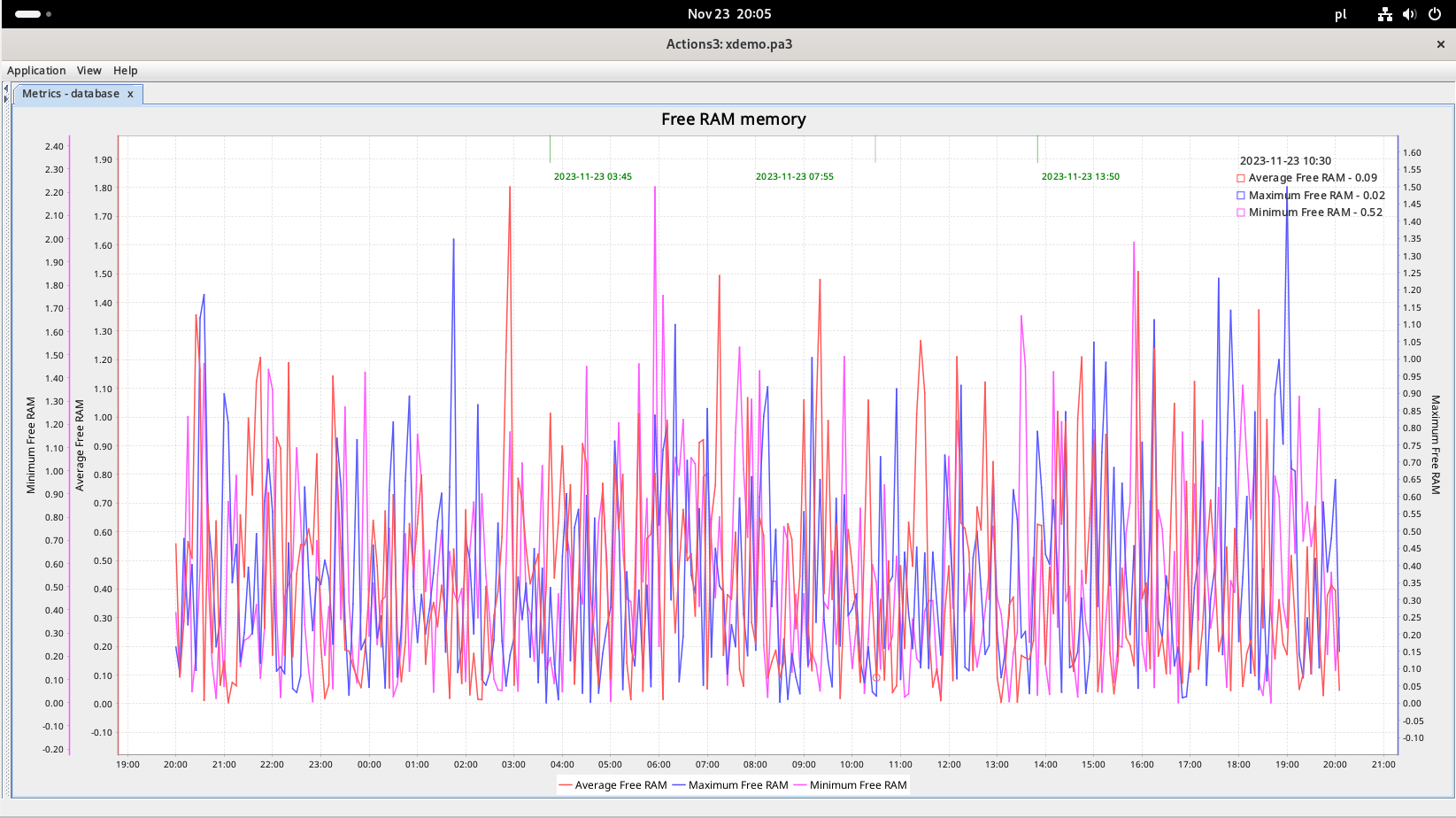Click the 06:00 label on time axis
The width and height of the screenshot is (1456, 818).
(x=659, y=765)
